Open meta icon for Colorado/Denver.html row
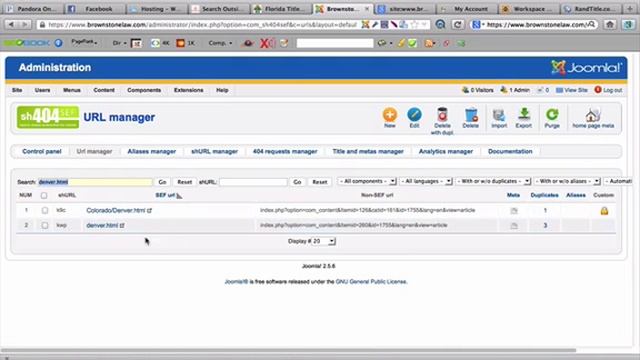The height and width of the screenshot is (360, 640). 514,211
